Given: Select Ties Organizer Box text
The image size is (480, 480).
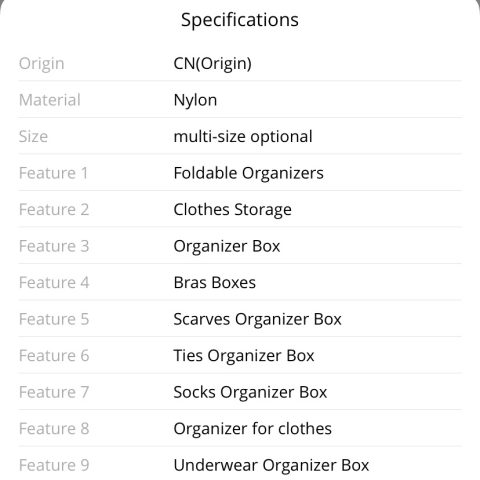Looking at the screenshot, I should 244,356.
